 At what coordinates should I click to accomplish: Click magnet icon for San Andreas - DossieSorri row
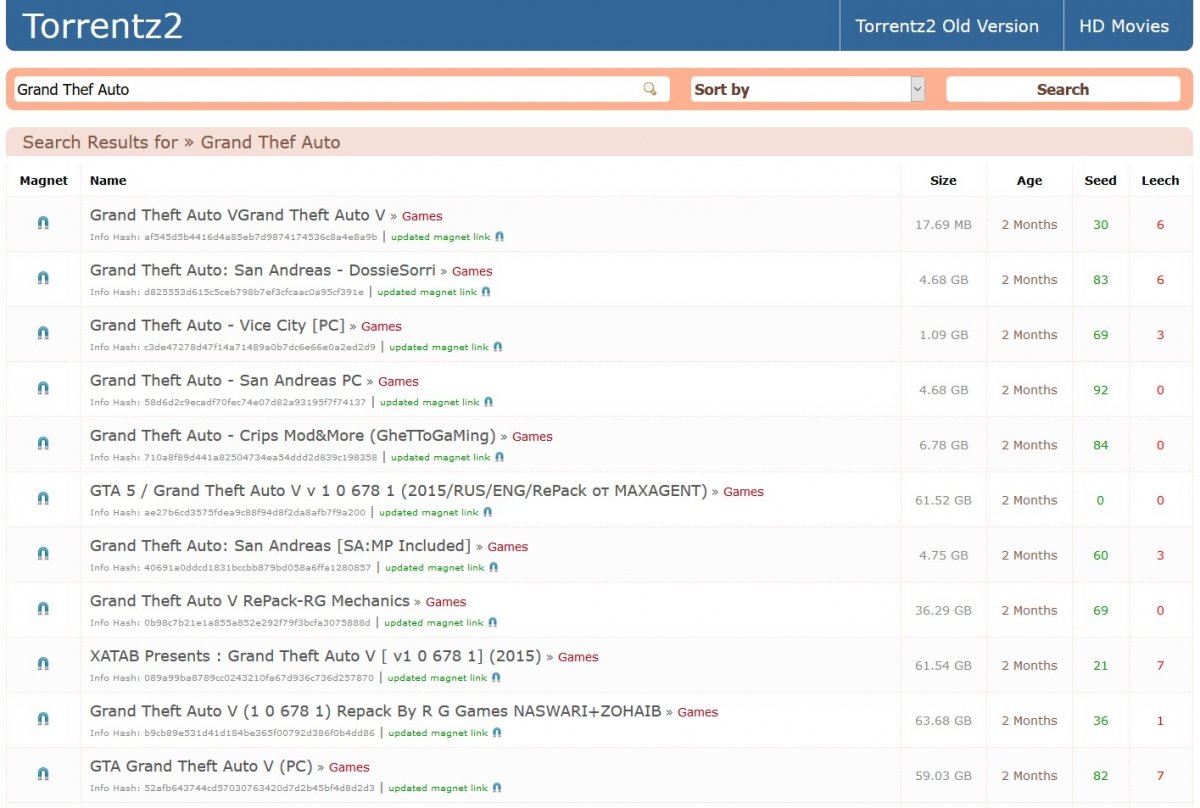click(x=43, y=279)
